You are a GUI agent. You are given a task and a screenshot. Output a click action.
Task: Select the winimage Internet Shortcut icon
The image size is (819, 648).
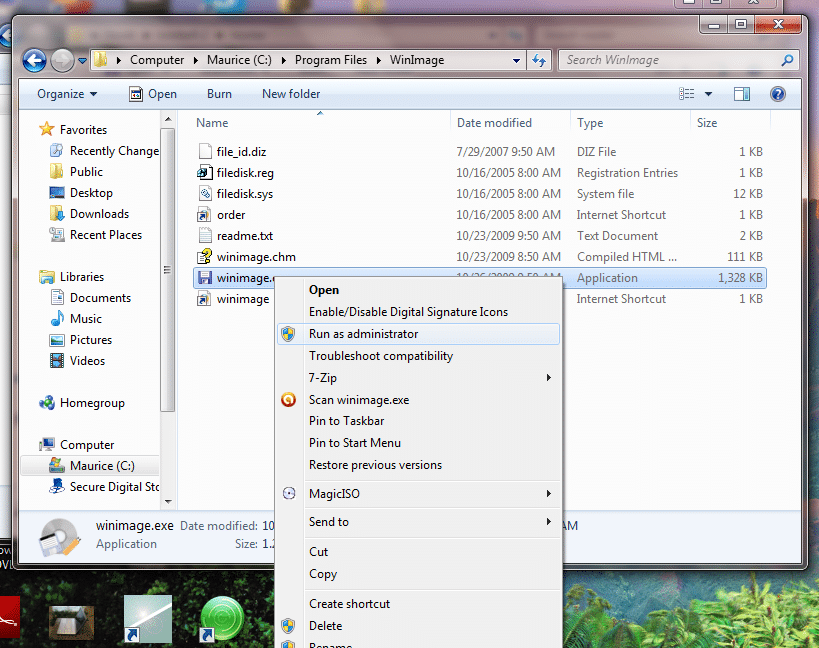[x=204, y=299]
